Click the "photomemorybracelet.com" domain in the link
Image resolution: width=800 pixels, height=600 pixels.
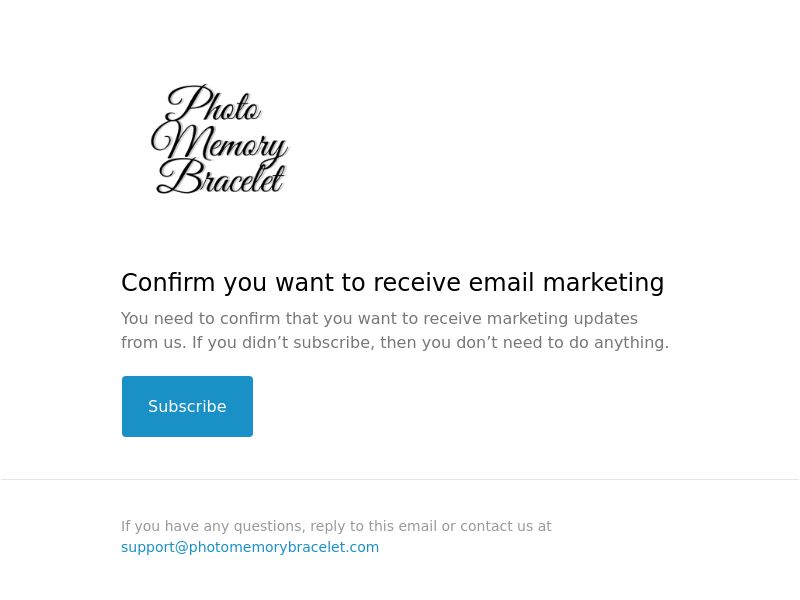(x=284, y=547)
